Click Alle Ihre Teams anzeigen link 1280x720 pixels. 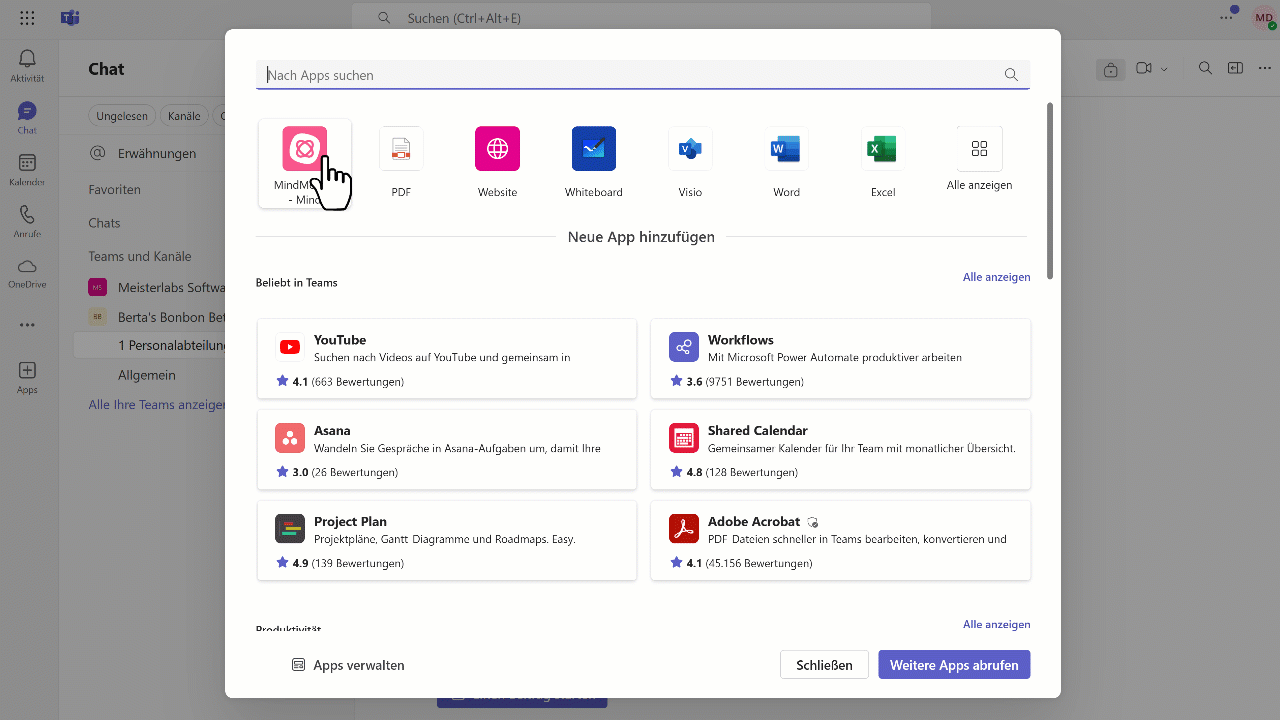[x=157, y=405]
